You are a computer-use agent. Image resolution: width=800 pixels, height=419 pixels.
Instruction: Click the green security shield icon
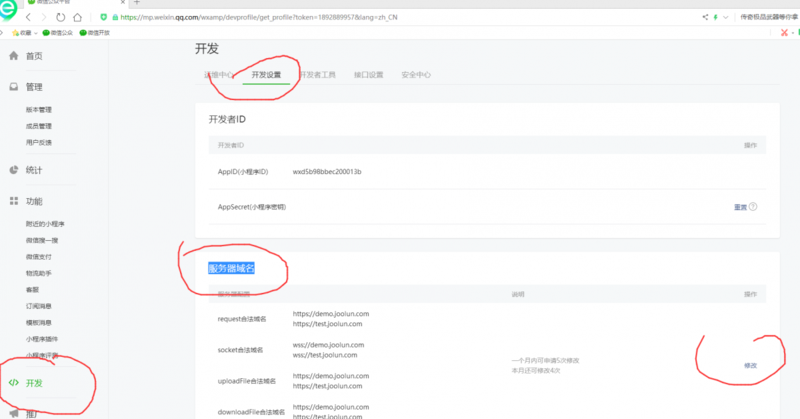point(104,17)
